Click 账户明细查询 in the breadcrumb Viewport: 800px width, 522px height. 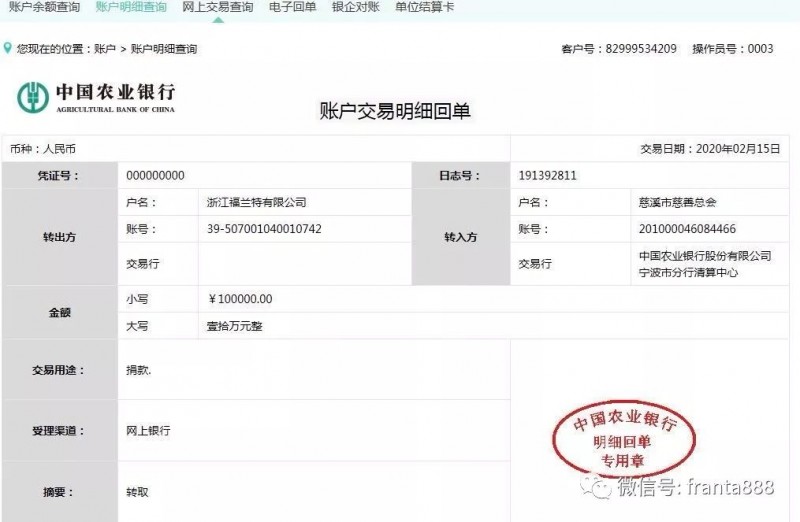[164, 49]
